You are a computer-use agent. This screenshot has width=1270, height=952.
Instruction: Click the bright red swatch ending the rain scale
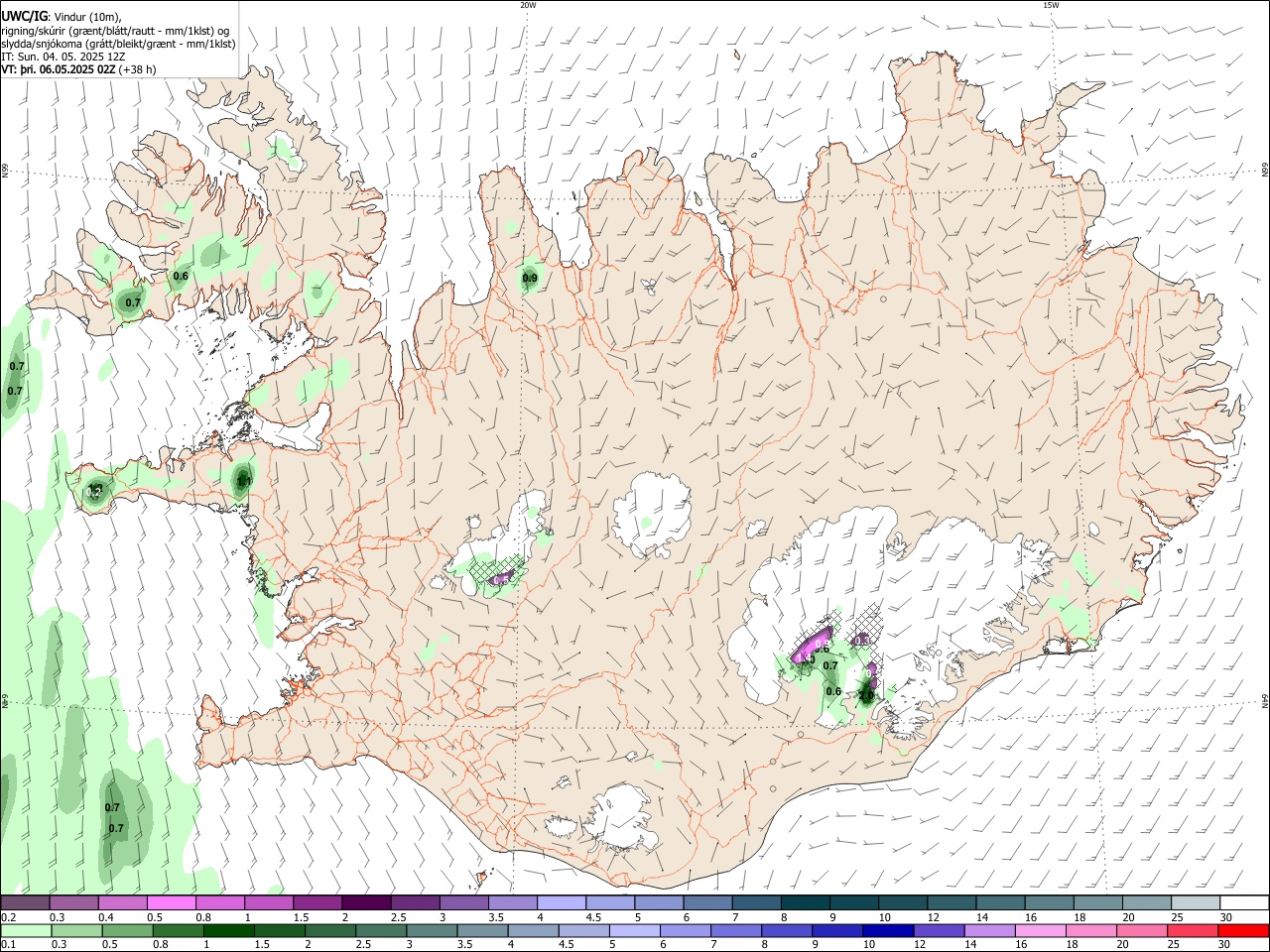1242,930
